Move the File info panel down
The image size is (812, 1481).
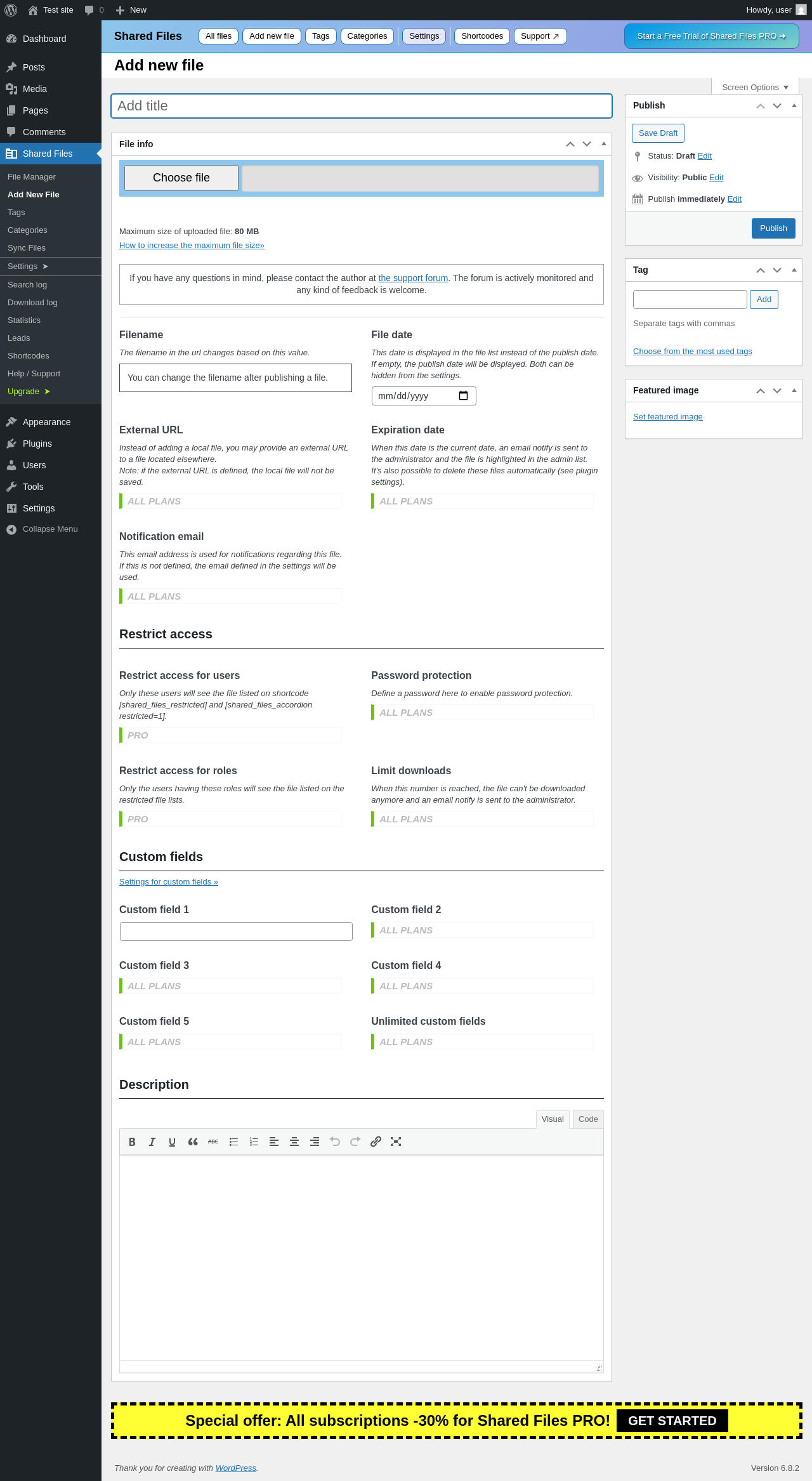point(587,144)
